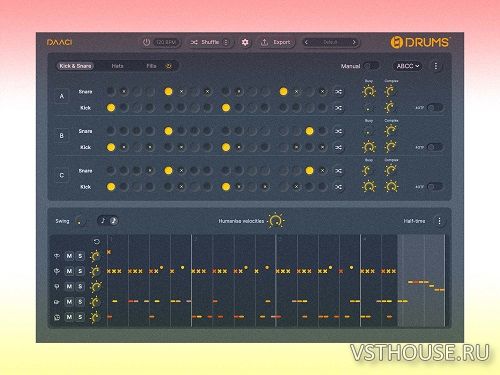Select the next preset with right arrow
Image resolution: width=500 pixels, height=375 pixels.
pos(354,42)
